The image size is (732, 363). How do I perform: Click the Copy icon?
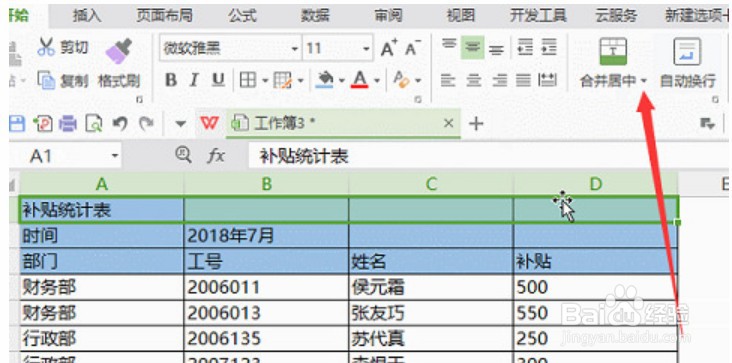pos(46,80)
